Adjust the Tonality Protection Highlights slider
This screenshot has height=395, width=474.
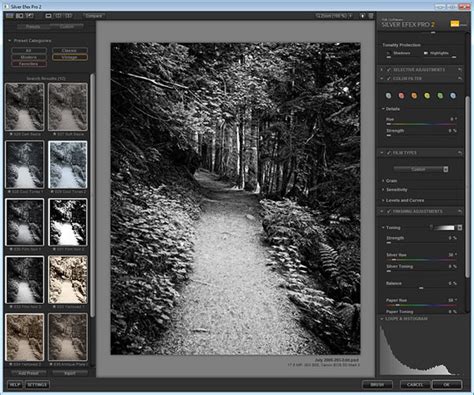click(440, 58)
